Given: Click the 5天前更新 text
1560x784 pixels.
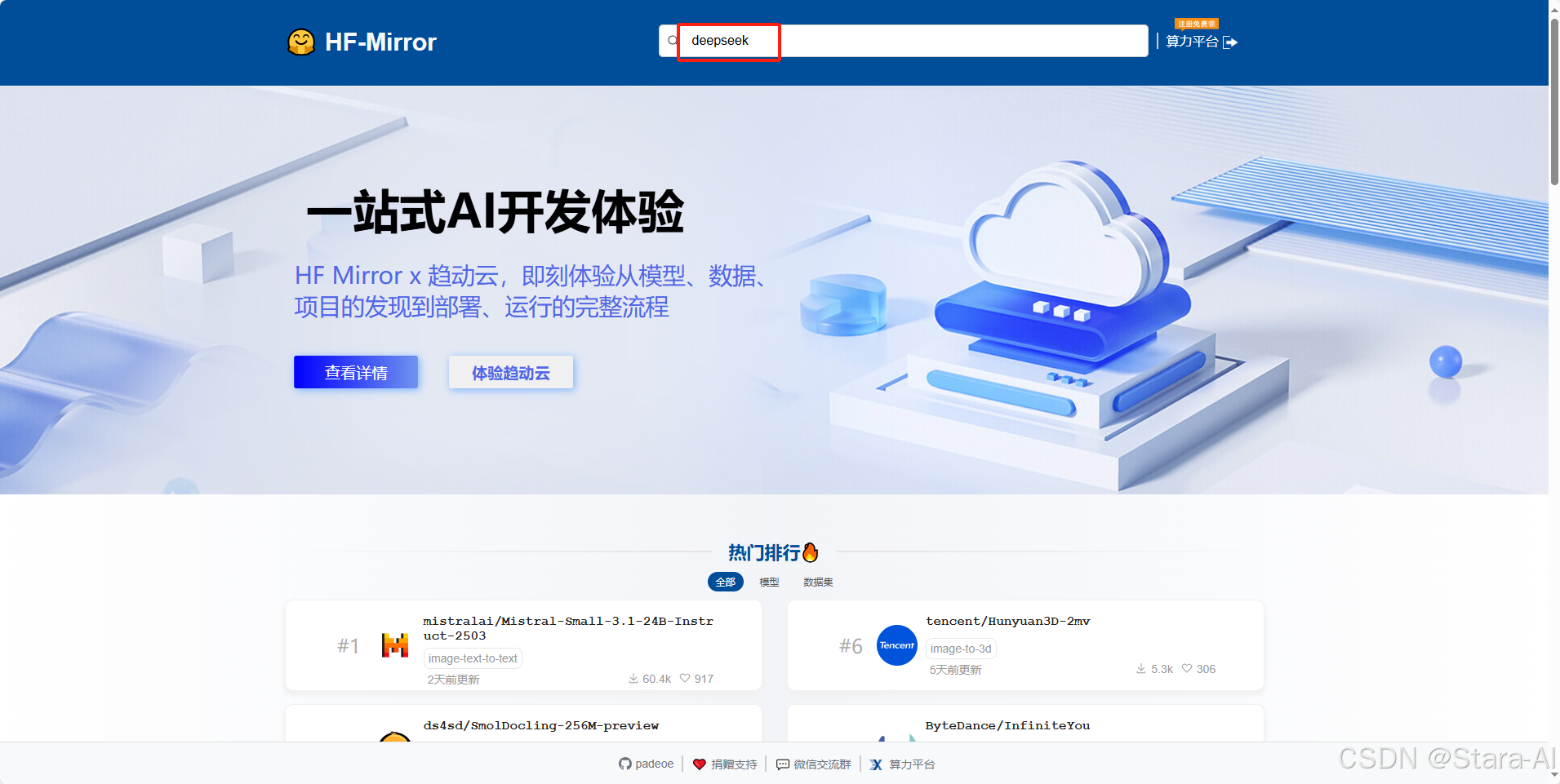Looking at the screenshot, I should 955,669.
